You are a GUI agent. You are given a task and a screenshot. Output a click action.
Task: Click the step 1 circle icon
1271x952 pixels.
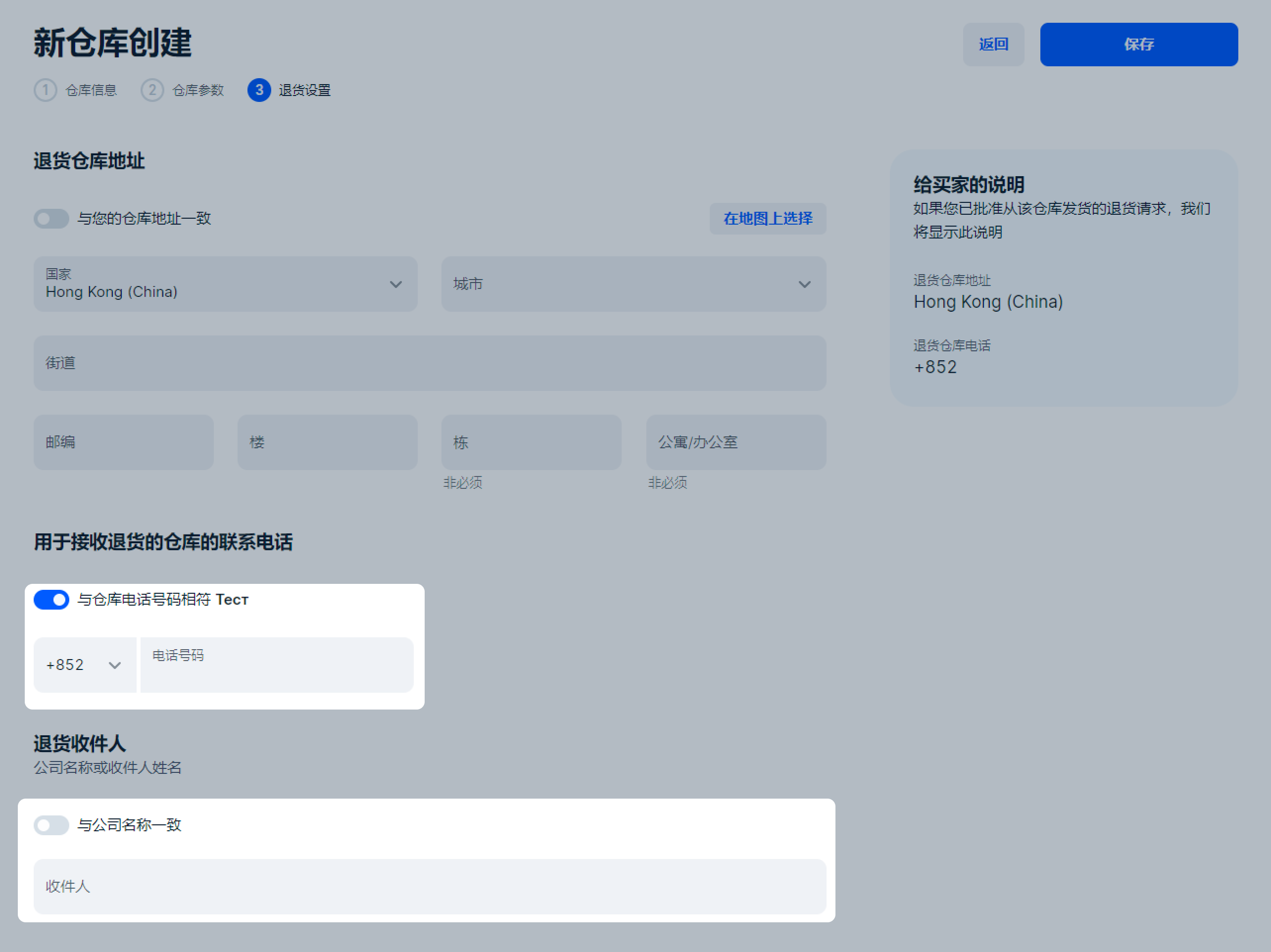46,90
